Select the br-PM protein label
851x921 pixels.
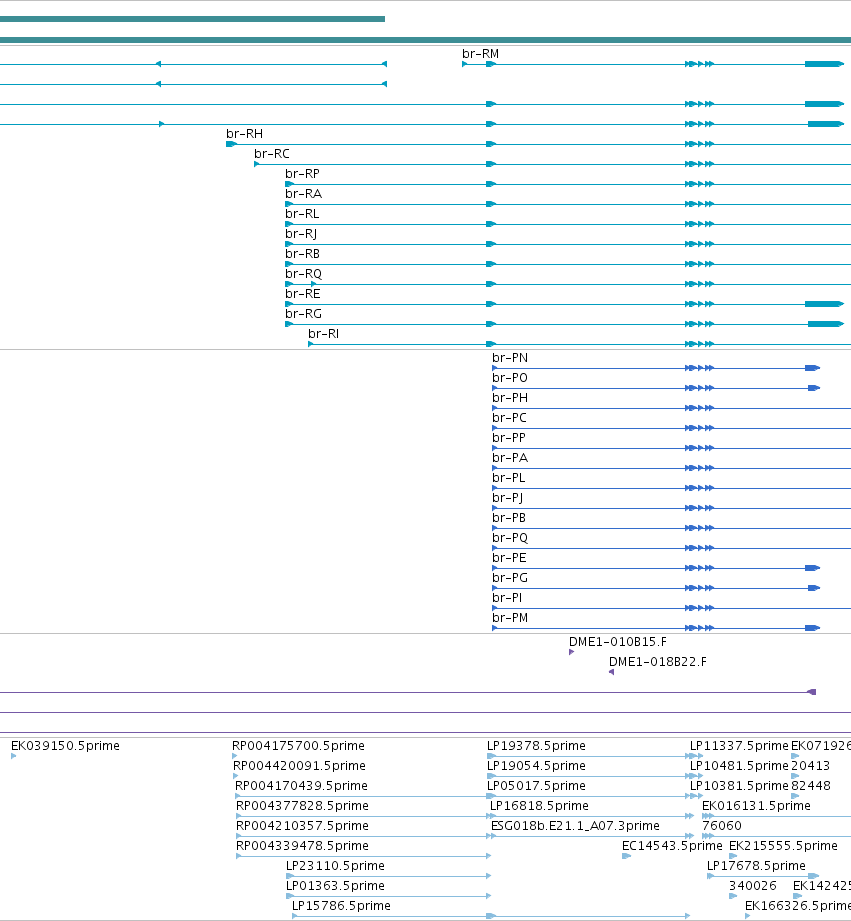[510, 617]
